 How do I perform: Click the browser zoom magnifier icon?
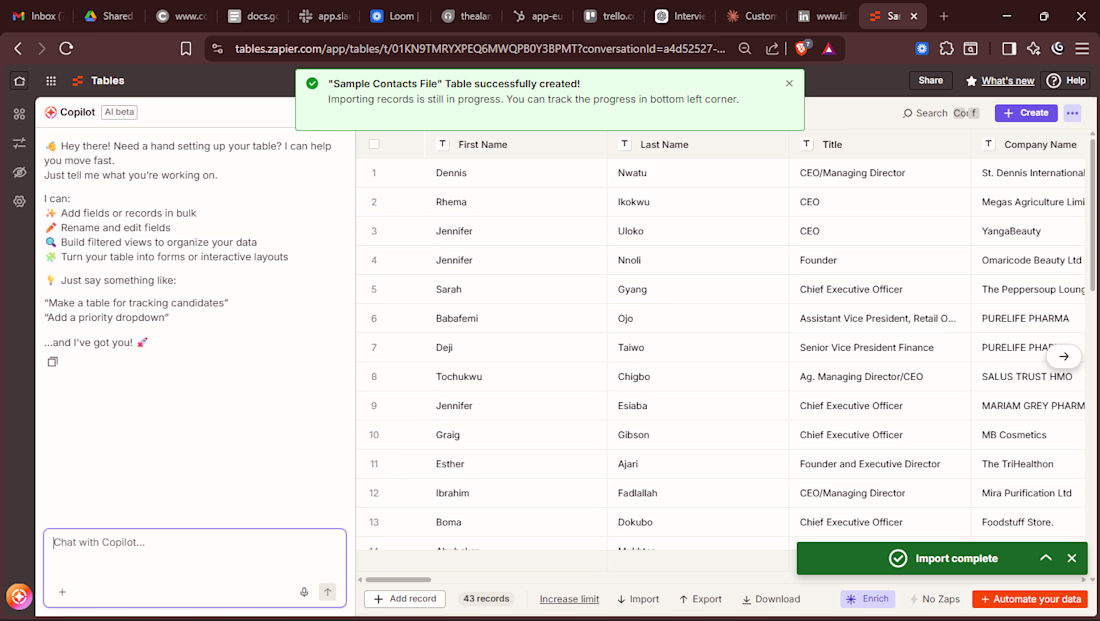744,48
